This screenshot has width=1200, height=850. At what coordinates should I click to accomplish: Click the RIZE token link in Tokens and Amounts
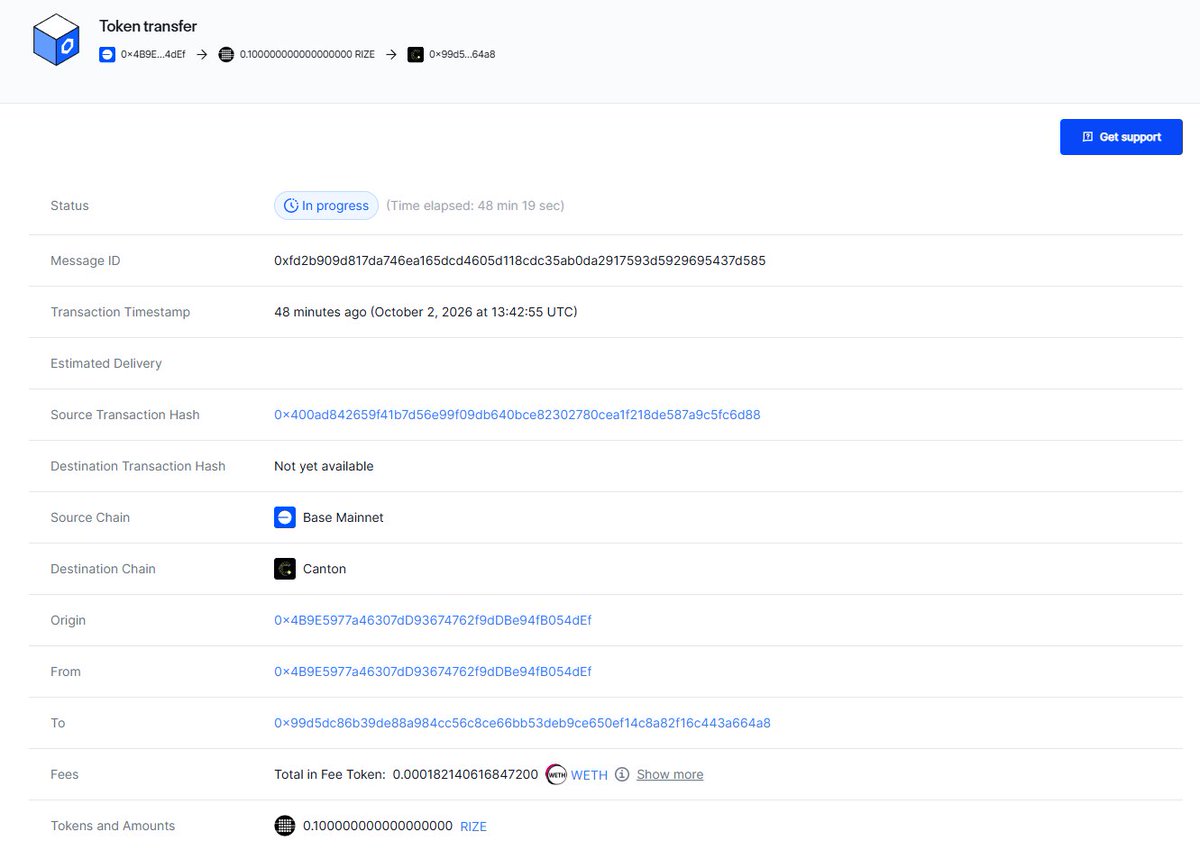tap(473, 827)
